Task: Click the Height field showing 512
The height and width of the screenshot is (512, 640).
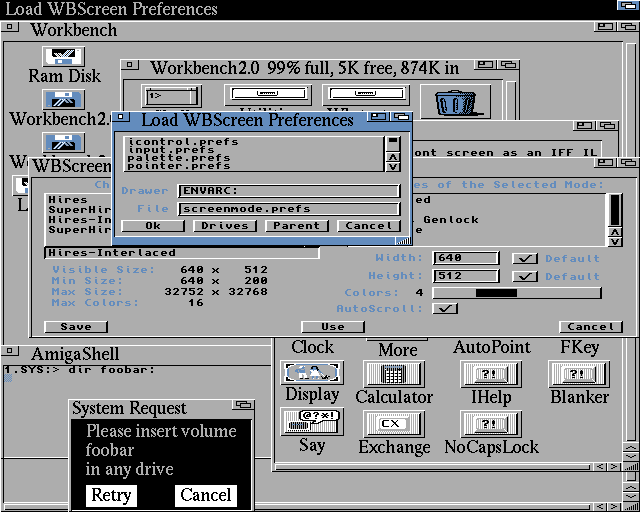Action: 466,276
